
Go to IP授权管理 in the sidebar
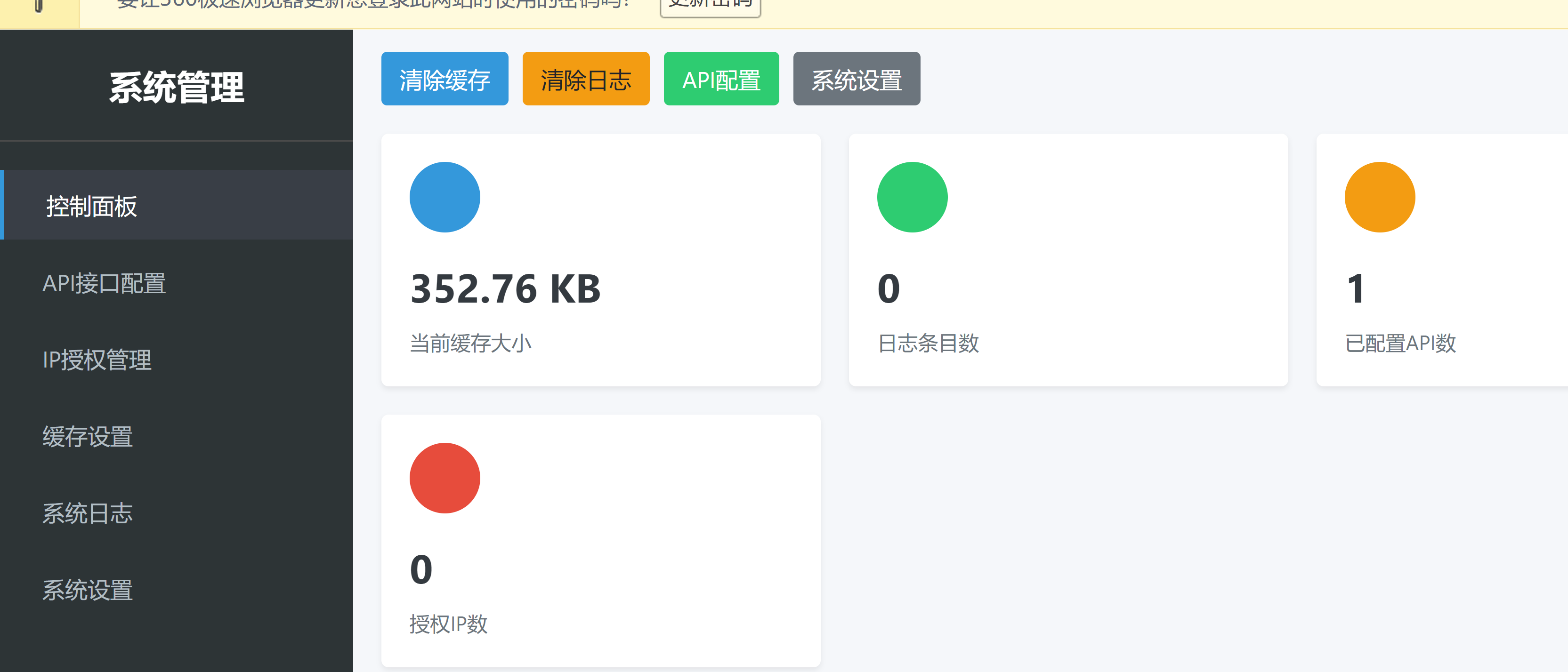[177, 360]
